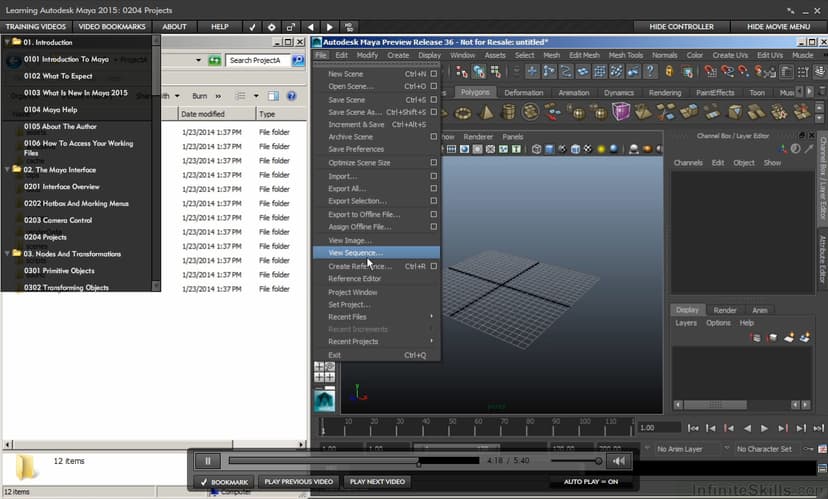
Task: Click PLAY PREVIOUS VIDEO button
Action: [299, 482]
